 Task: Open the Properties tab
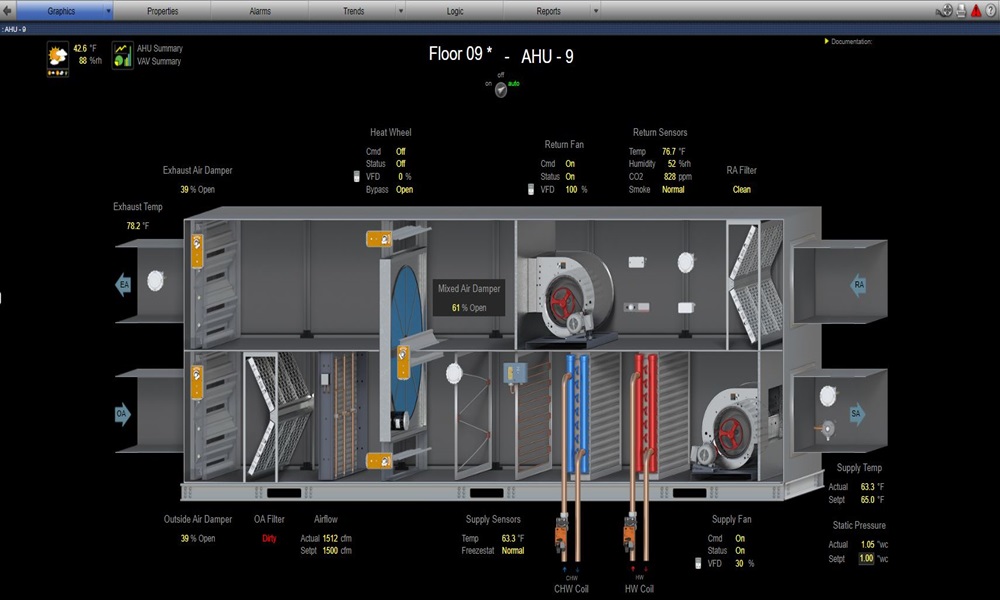(162, 11)
